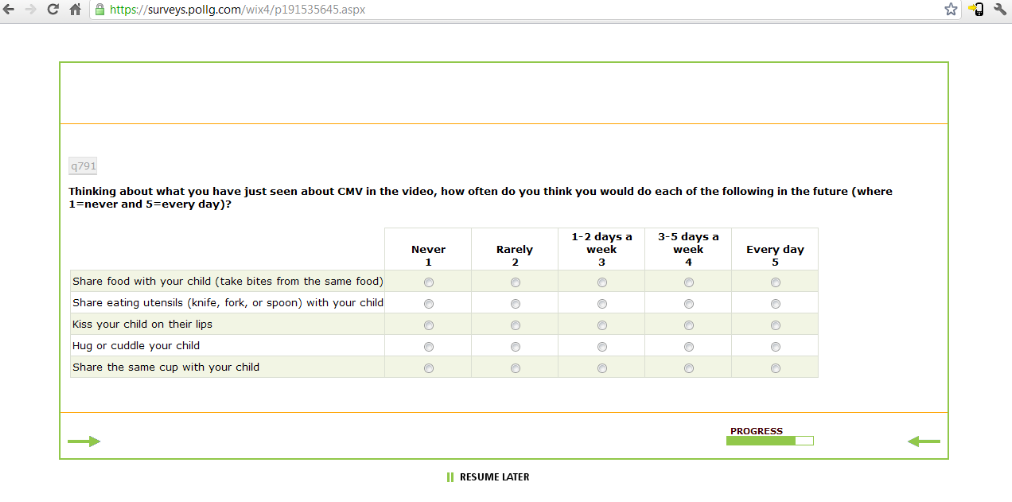1012x502 pixels.
Task: Select Rarely for Kiss your child on lips
Action: [515, 325]
